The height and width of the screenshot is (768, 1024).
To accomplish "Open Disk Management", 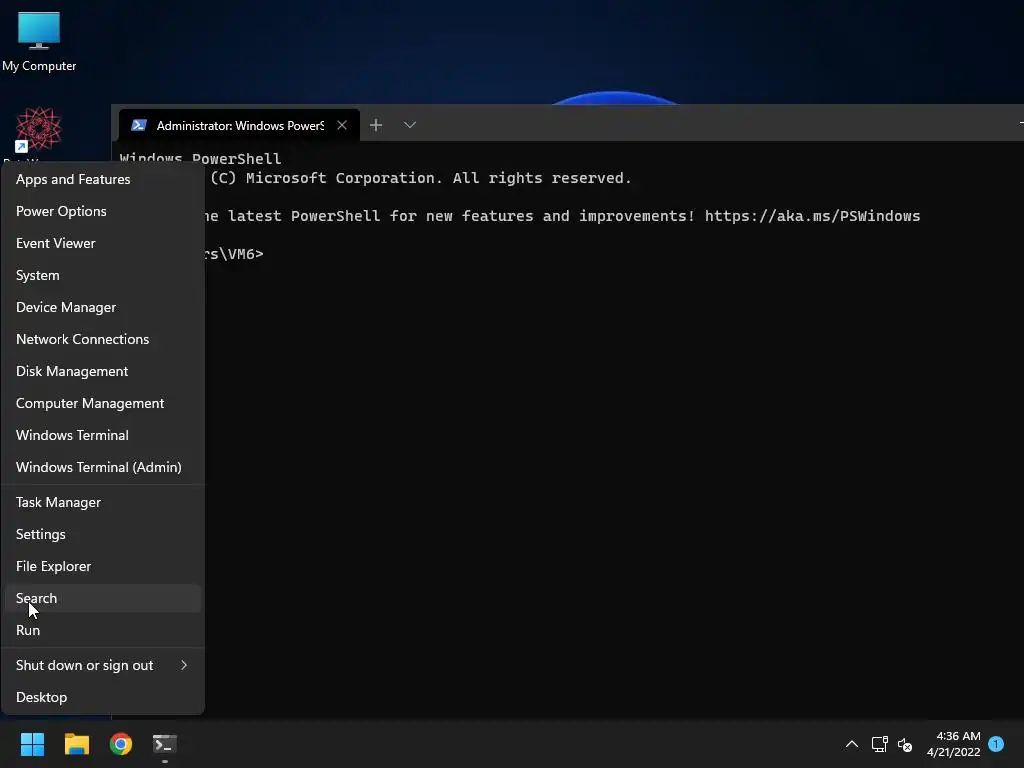I will 103,371.
